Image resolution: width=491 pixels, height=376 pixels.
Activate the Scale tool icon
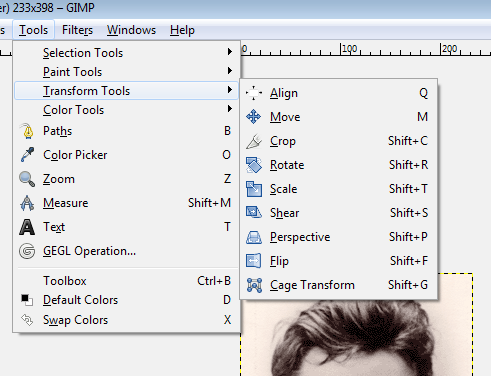pyautogui.click(x=254, y=189)
